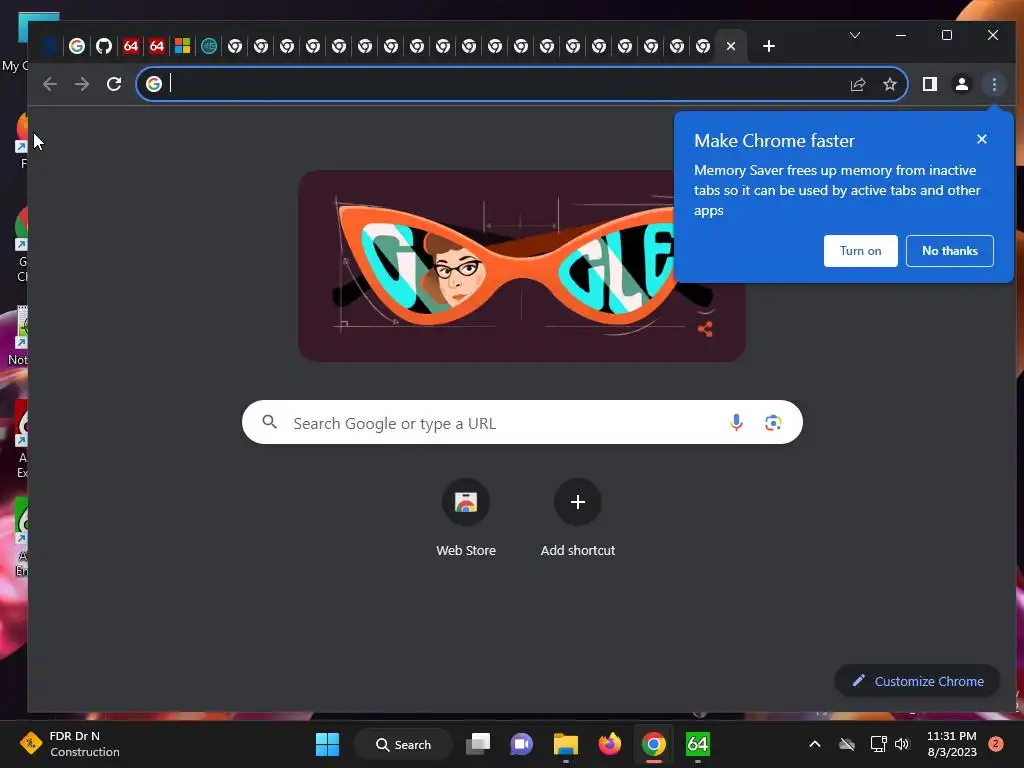Open the Windows Start menu
This screenshot has width=1024, height=768.
pos(327,744)
